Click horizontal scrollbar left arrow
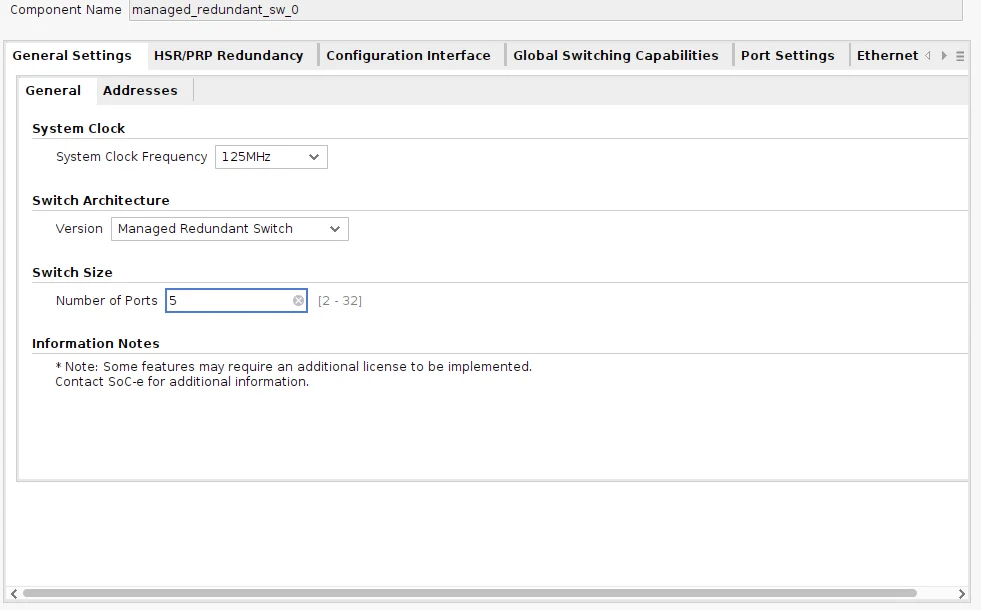The width and height of the screenshot is (981, 610). coord(14,593)
